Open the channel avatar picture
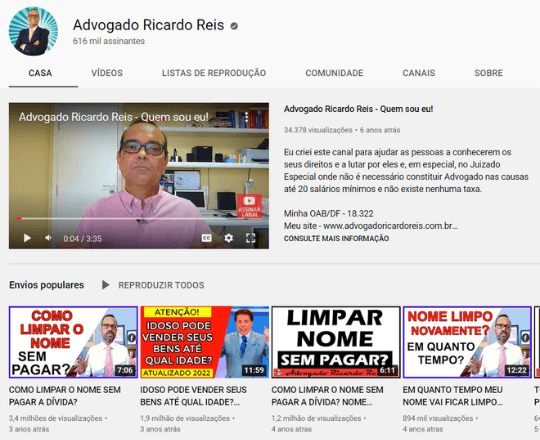 pos(33,31)
